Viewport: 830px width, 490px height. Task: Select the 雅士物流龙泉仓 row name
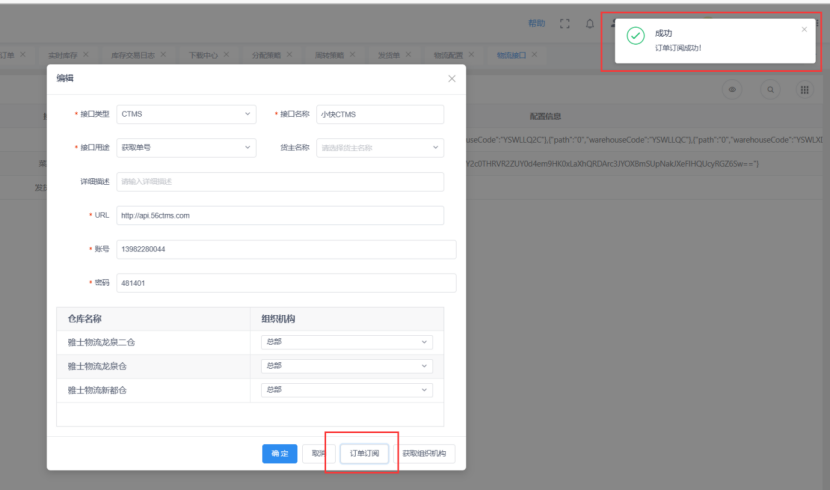click(x=97, y=366)
